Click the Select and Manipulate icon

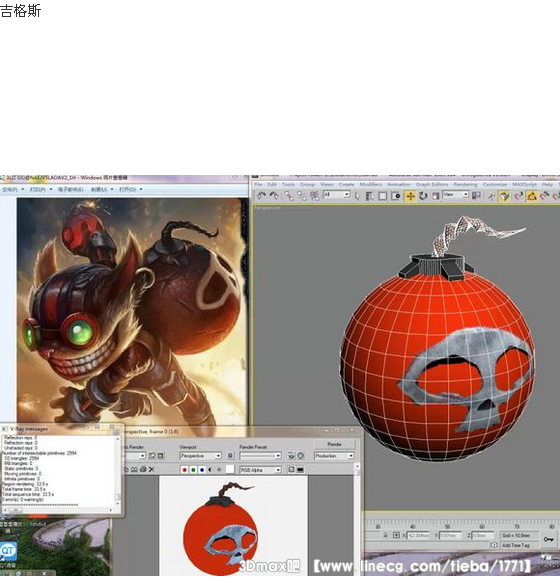(491, 196)
